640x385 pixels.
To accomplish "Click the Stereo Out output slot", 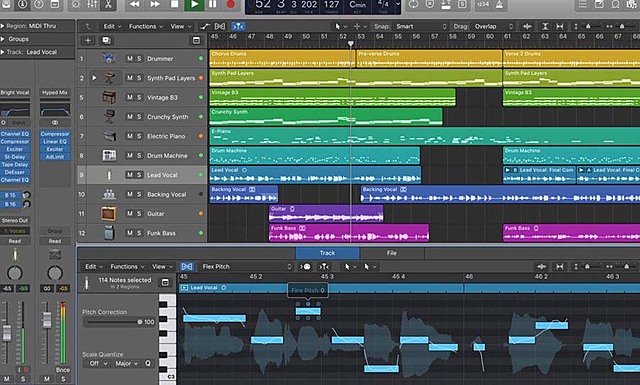I will tap(15, 220).
